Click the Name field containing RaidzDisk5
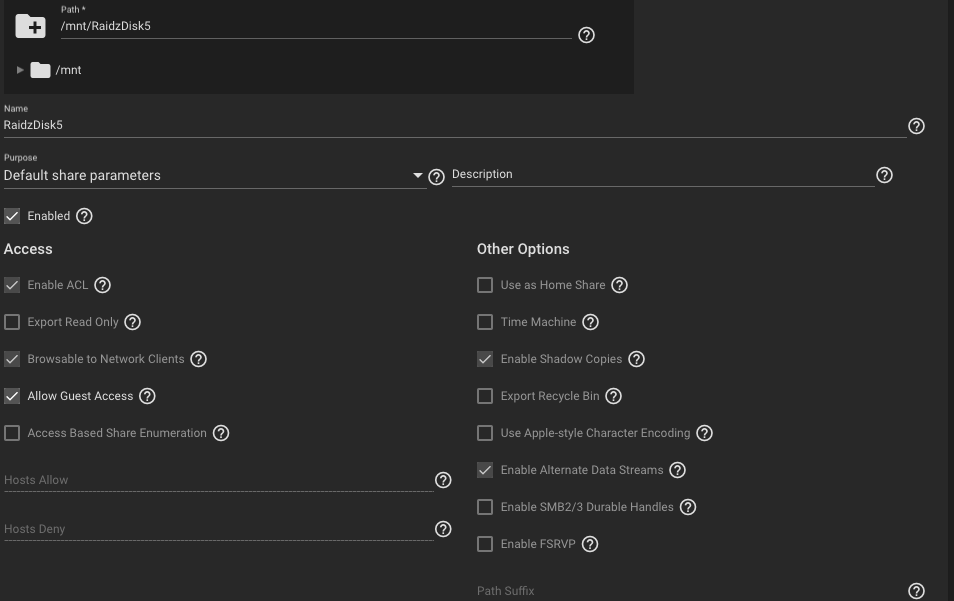Screen dimensions: 954x601 (454, 125)
